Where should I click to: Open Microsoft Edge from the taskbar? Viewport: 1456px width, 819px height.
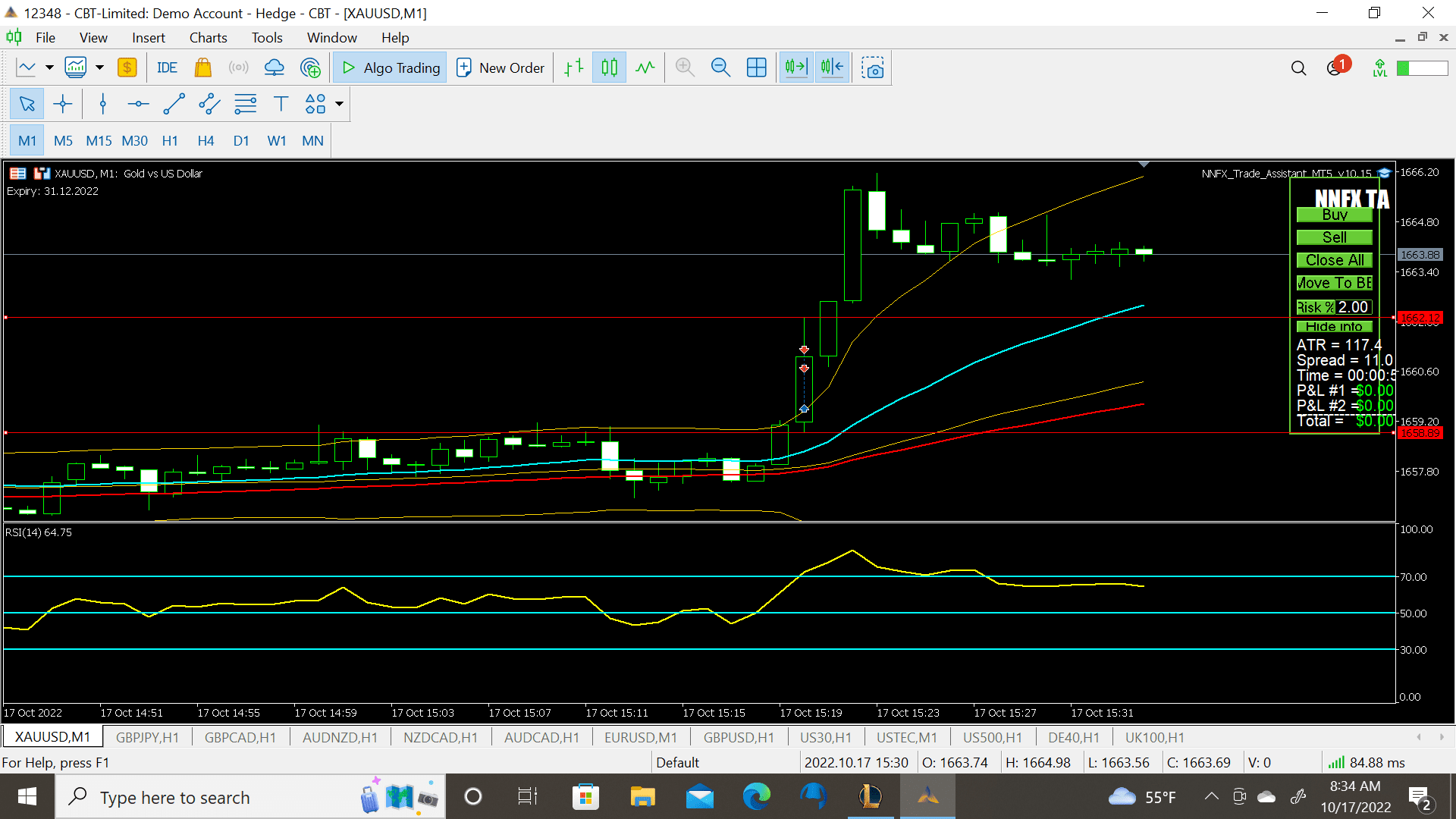pyautogui.click(x=756, y=797)
